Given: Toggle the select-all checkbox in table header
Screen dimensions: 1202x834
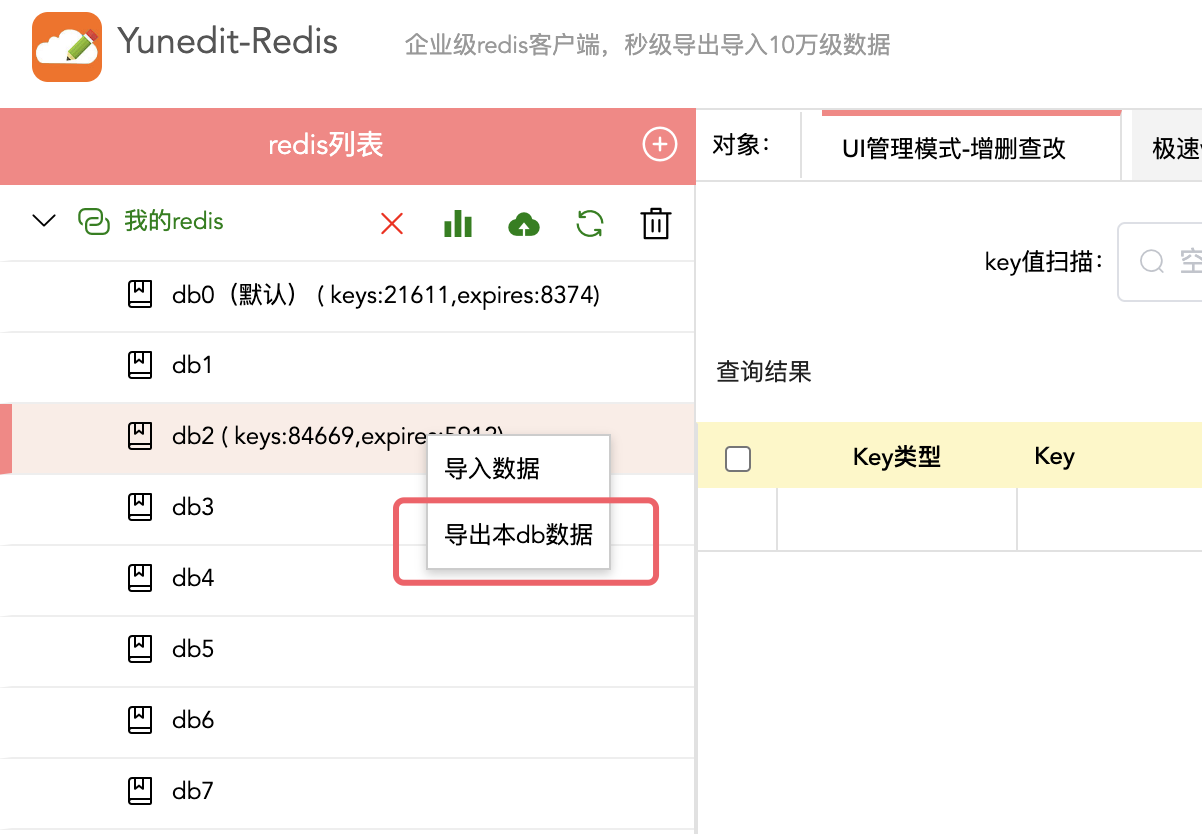Looking at the screenshot, I should 738,459.
